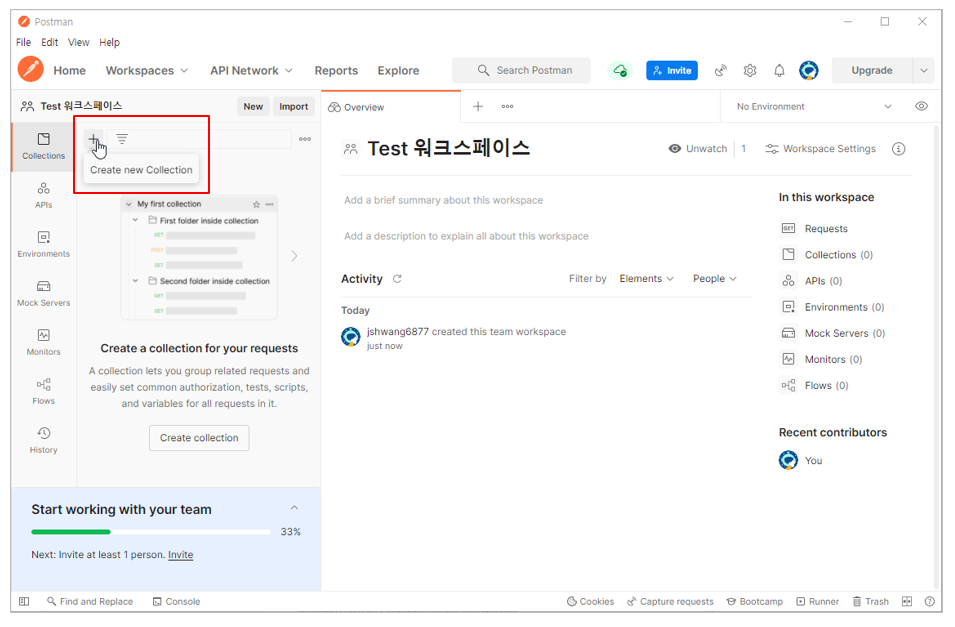The width and height of the screenshot is (955, 627).
Task: Click the workspace summary placeholder text
Action: coord(443,200)
